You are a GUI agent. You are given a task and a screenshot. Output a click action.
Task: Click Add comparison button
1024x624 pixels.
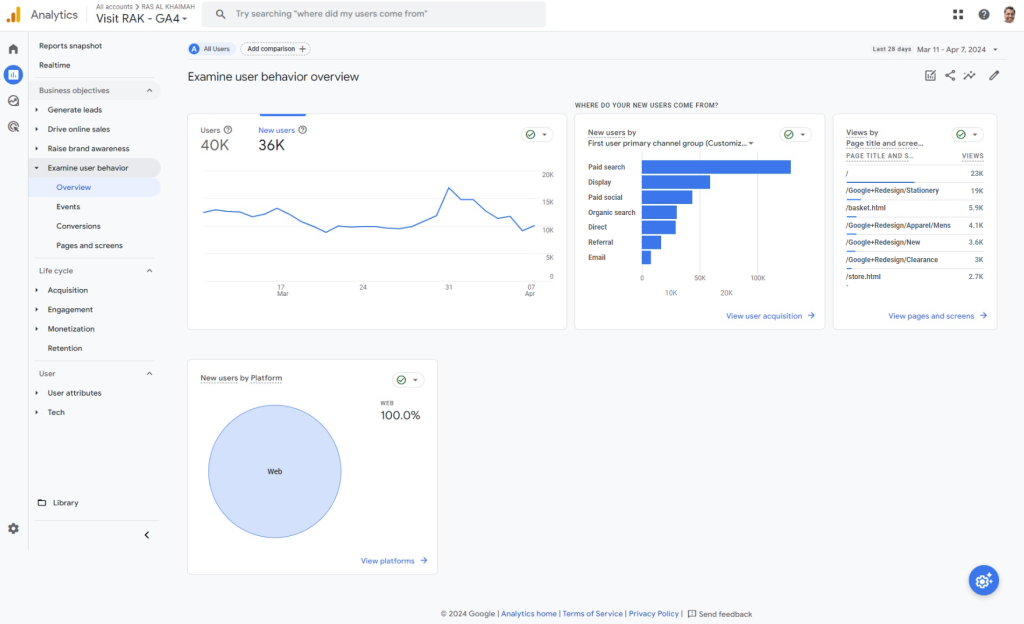(276, 49)
